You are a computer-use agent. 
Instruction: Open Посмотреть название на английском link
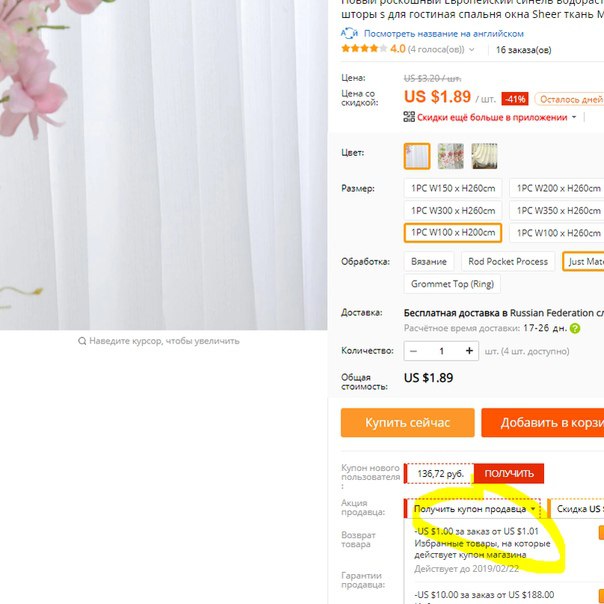click(x=444, y=34)
